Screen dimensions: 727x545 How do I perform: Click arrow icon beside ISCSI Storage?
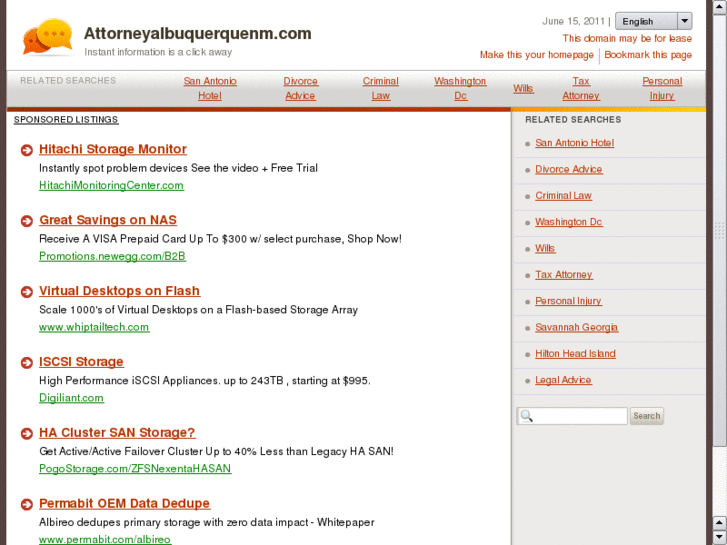pos(27,363)
